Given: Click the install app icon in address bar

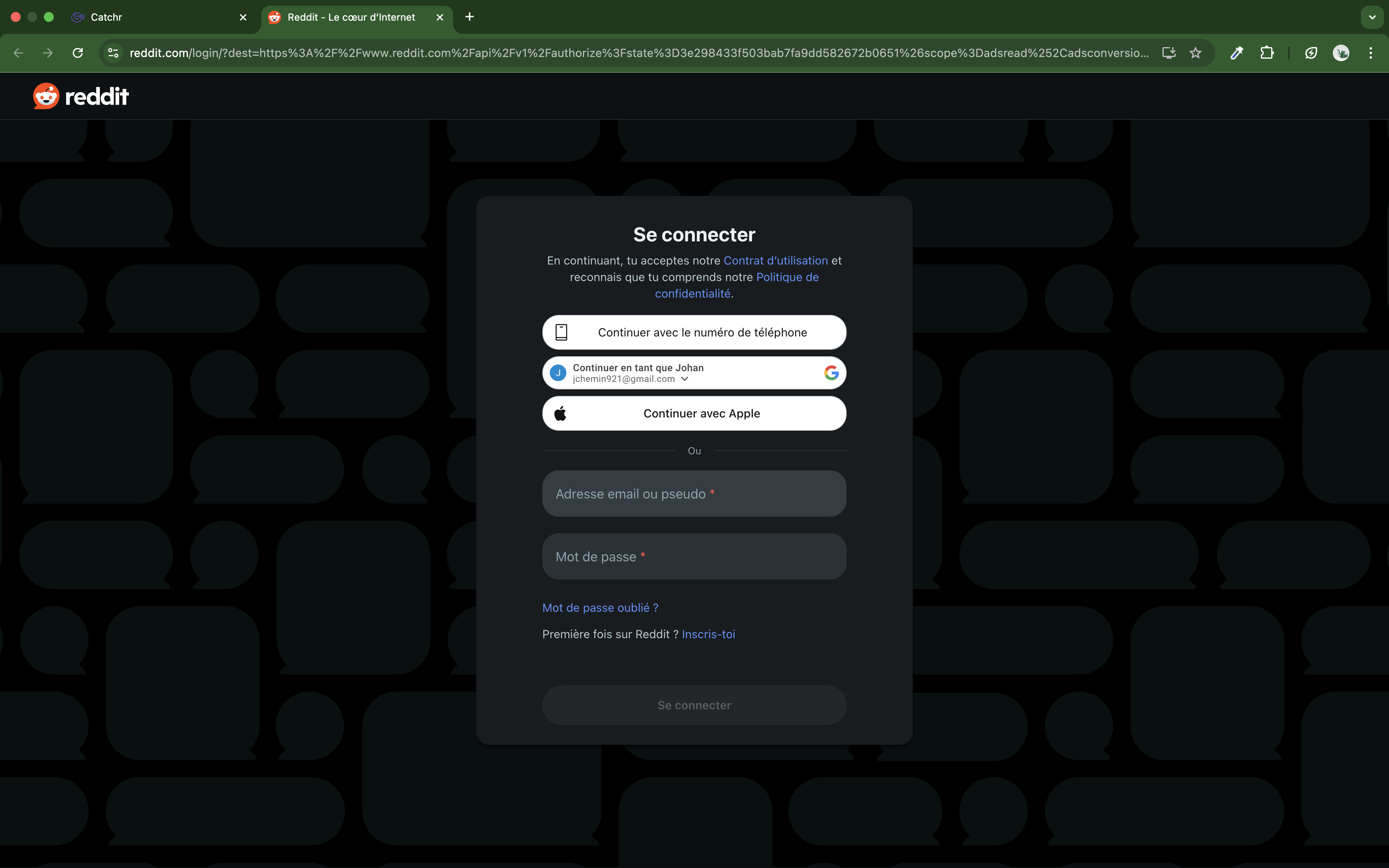Looking at the screenshot, I should (x=1169, y=53).
